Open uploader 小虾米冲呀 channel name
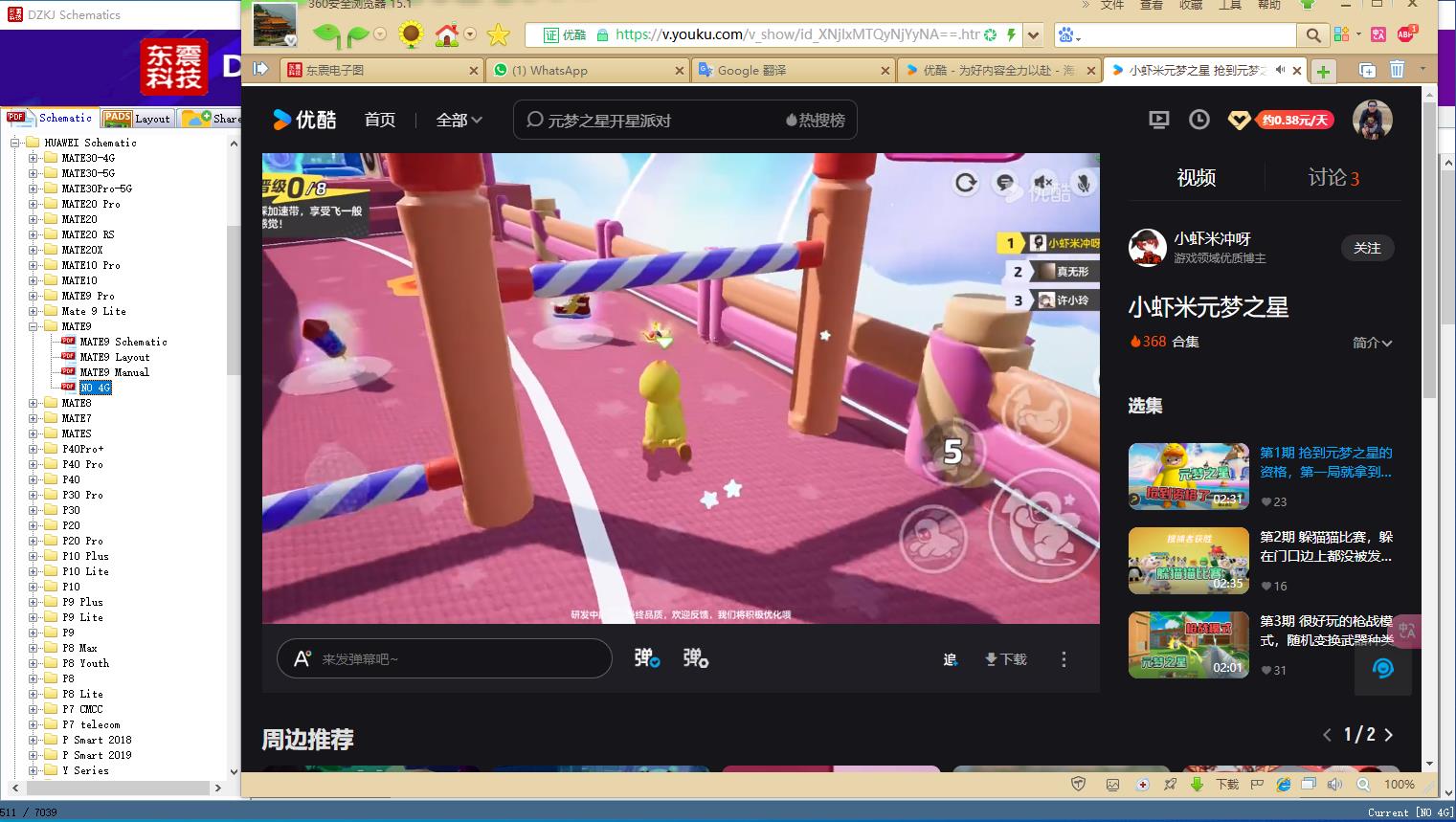 [x=1212, y=238]
